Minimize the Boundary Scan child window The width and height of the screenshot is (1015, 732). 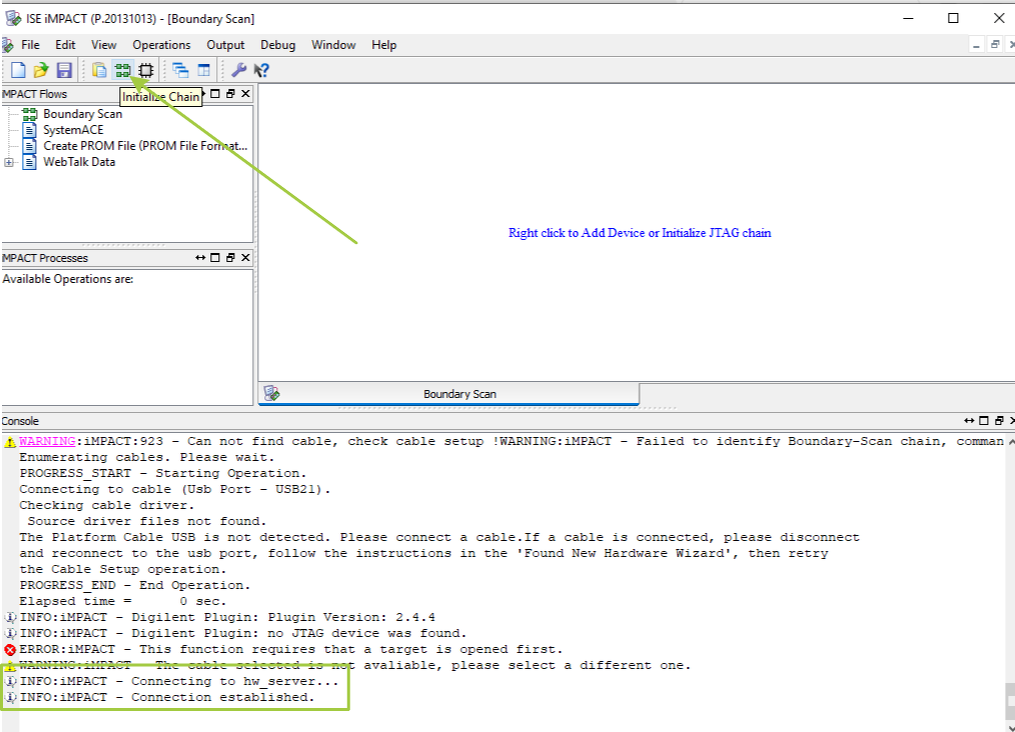click(976, 45)
